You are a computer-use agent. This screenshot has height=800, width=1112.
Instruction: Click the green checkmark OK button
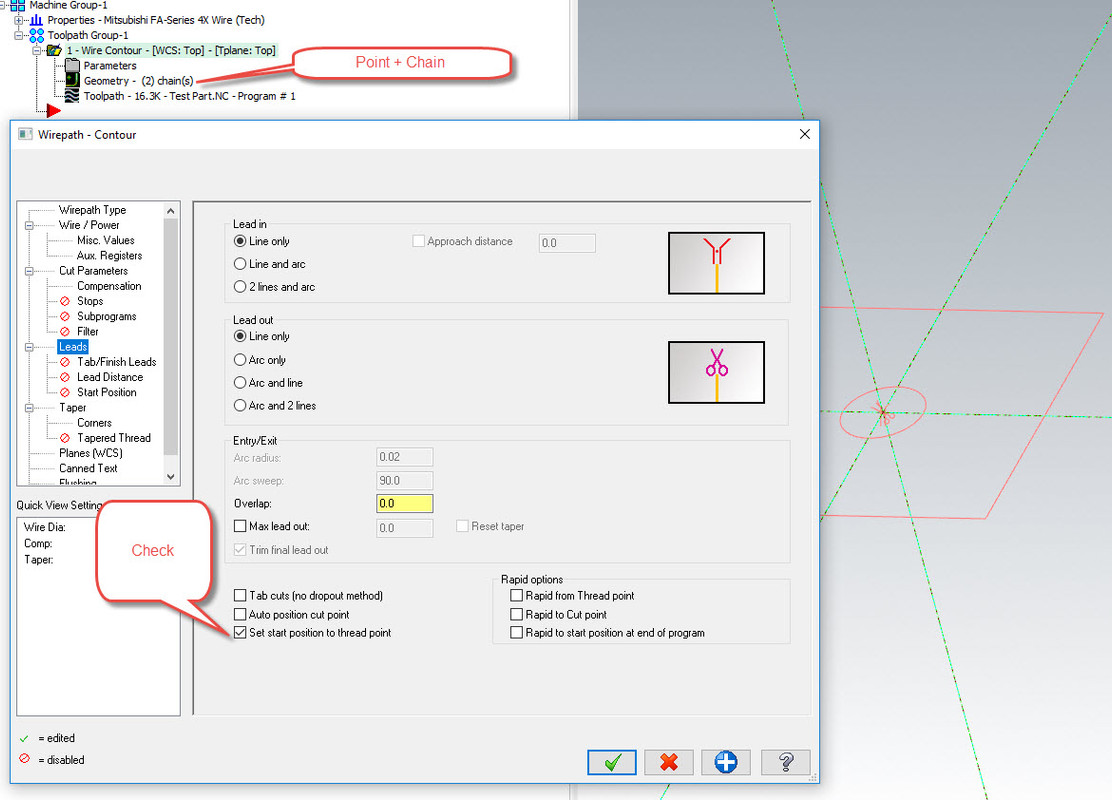tap(611, 762)
